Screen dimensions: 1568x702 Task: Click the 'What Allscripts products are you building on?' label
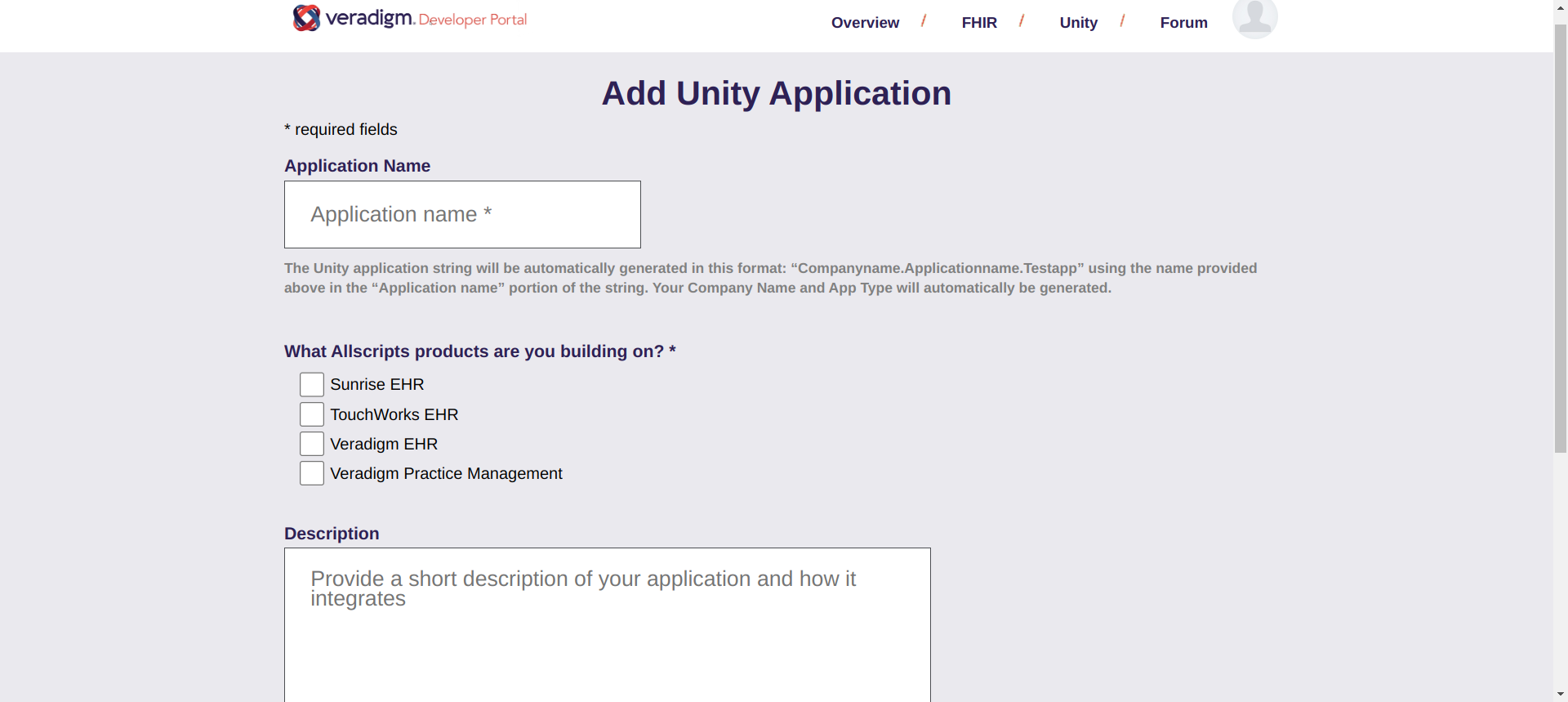click(x=480, y=351)
